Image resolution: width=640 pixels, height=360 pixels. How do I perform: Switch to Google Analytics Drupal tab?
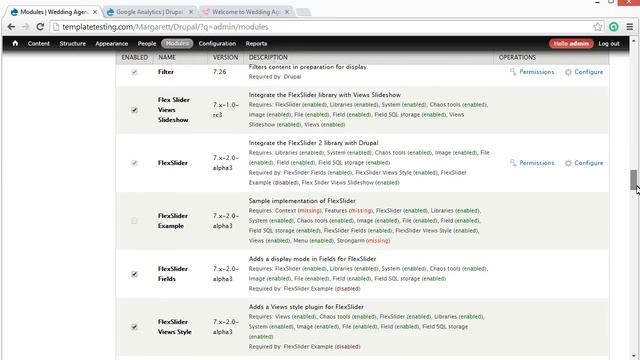pos(149,12)
